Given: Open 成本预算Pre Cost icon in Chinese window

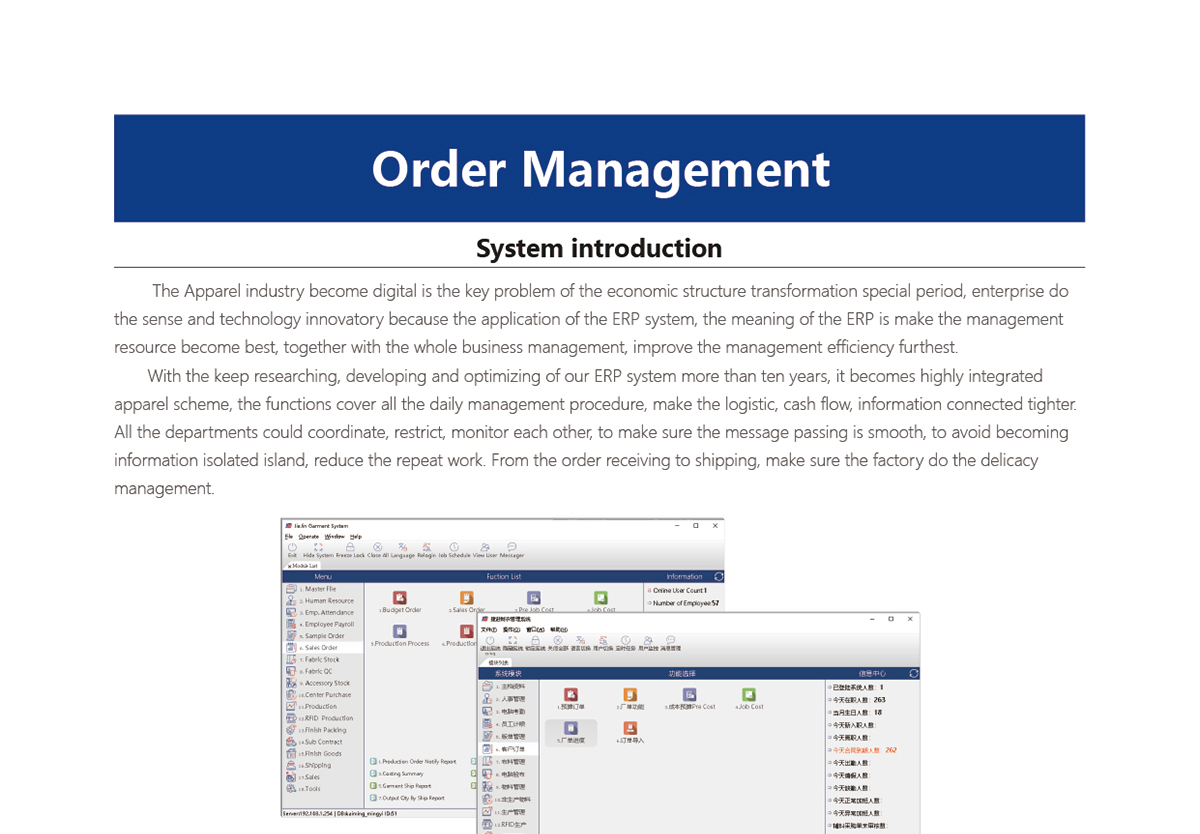Looking at the screenshot, I should (x=689, y=695).
